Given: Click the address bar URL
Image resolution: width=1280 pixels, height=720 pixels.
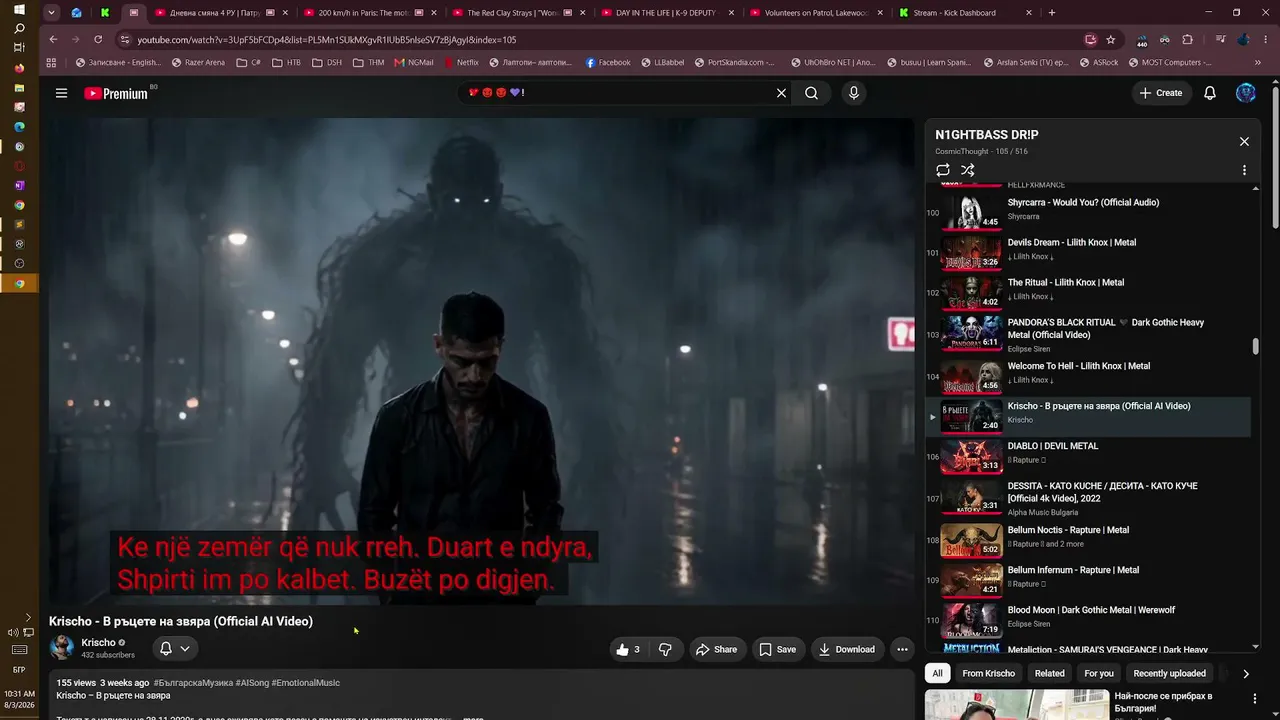Looking at the screenshot, I should coord(327,40).
